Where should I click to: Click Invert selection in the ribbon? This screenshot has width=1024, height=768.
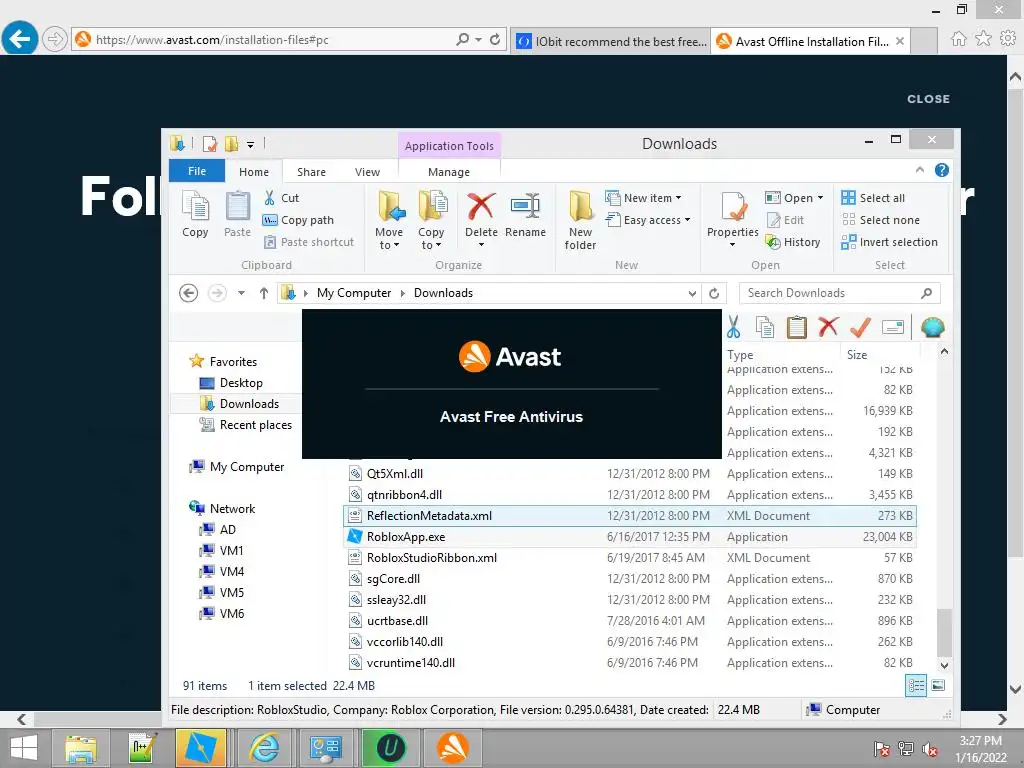[x=889, y=242]
